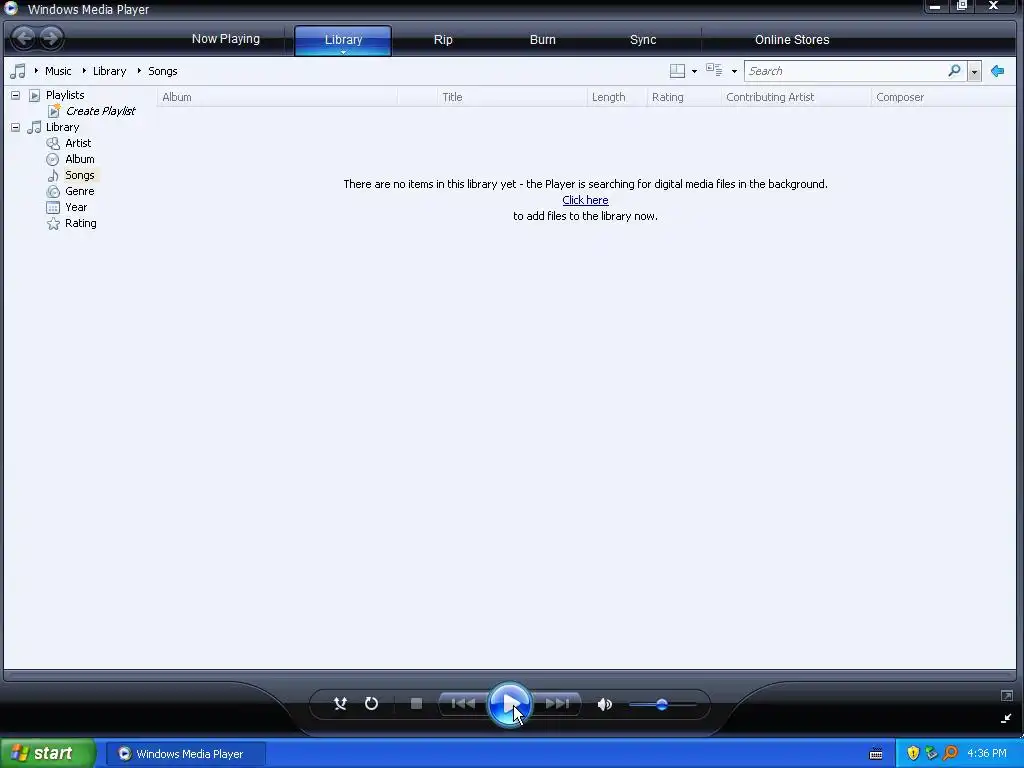1024x768 pixels.
Task: Open the Windows Start menu
Action: click(47, 754)
